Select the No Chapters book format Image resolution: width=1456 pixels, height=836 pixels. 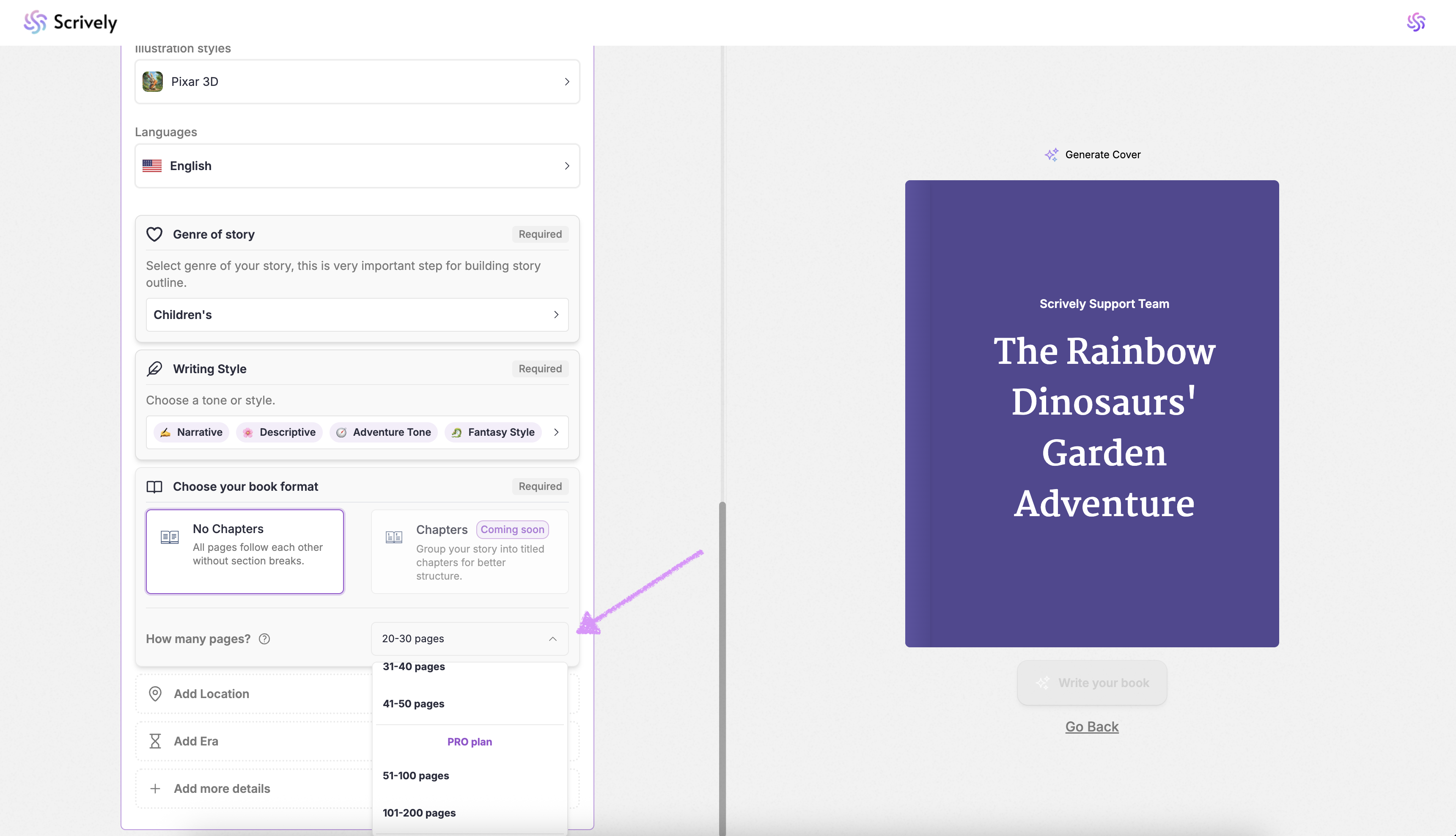(x=245, y=551)
